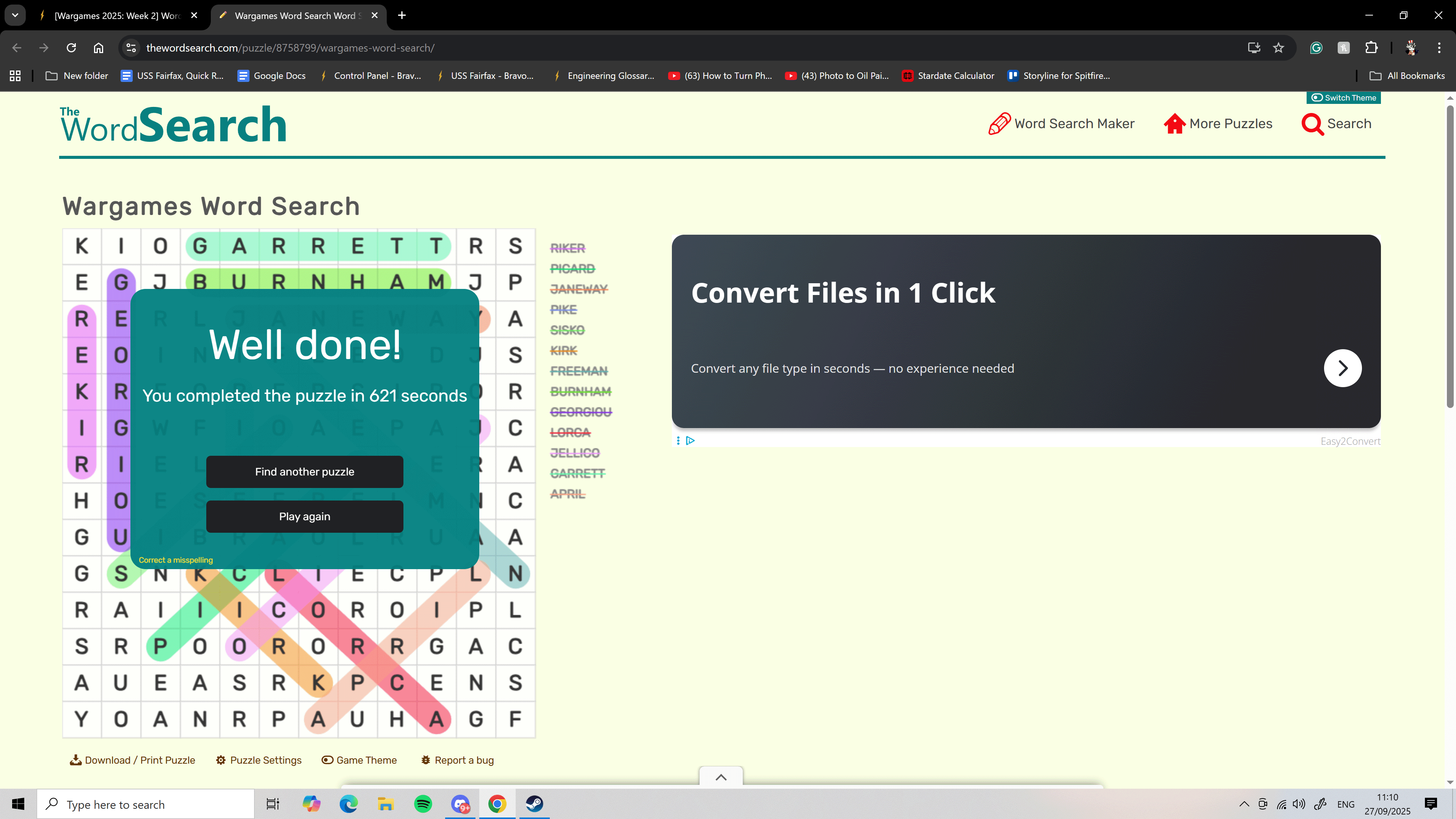Open the Chrome extensions puzzle icon
The image size is (1456, 819).
click(x=1371, y=48)
